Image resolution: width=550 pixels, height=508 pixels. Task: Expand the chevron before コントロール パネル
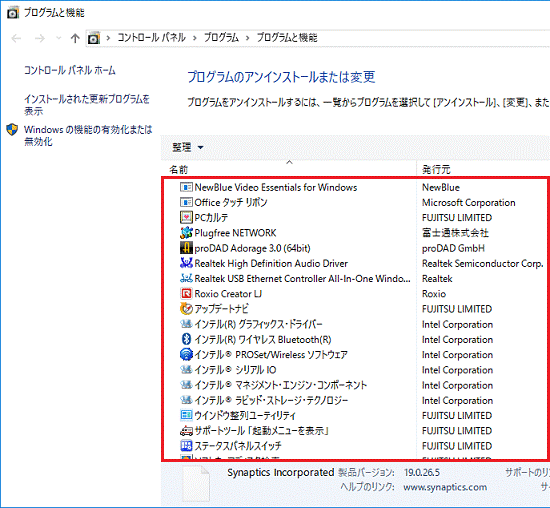point(108,38)
